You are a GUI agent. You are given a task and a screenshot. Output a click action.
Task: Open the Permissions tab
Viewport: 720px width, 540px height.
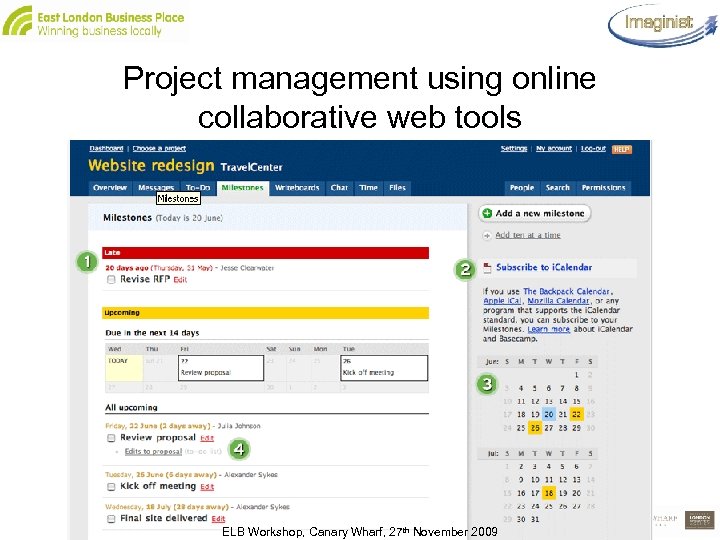[603, 187]
